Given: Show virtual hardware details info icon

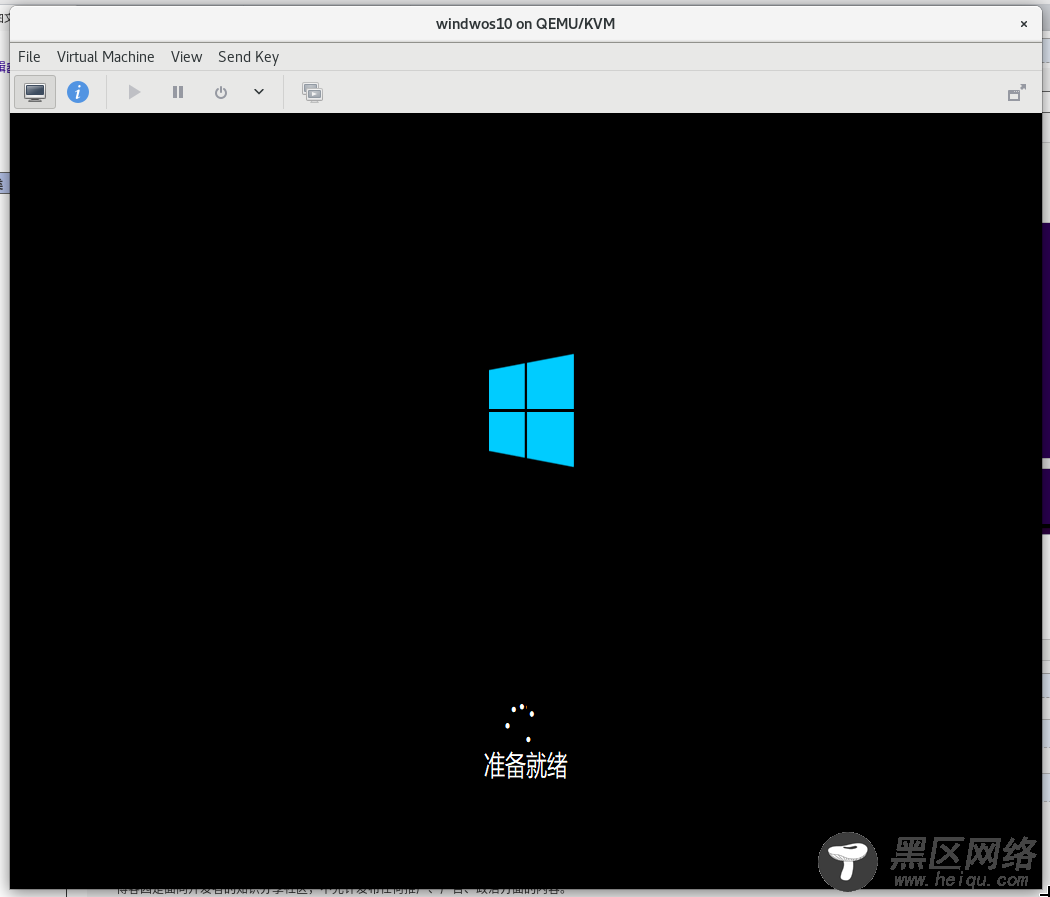Looking at the screenshot, I should pos(78,92).
